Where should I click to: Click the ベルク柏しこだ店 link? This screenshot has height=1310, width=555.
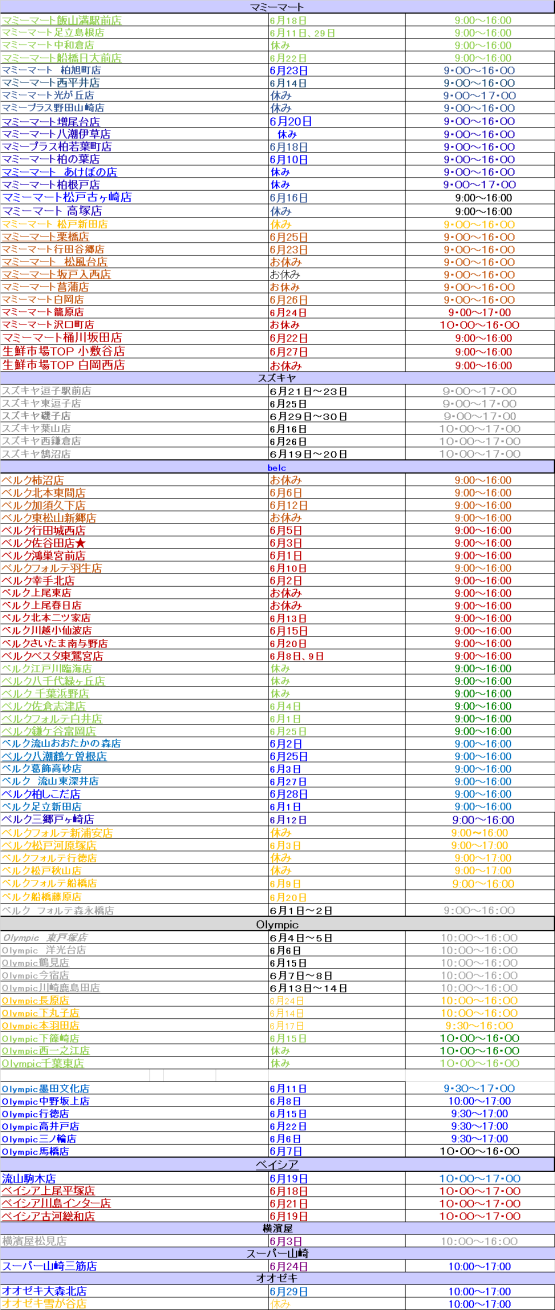coord(41,794)
